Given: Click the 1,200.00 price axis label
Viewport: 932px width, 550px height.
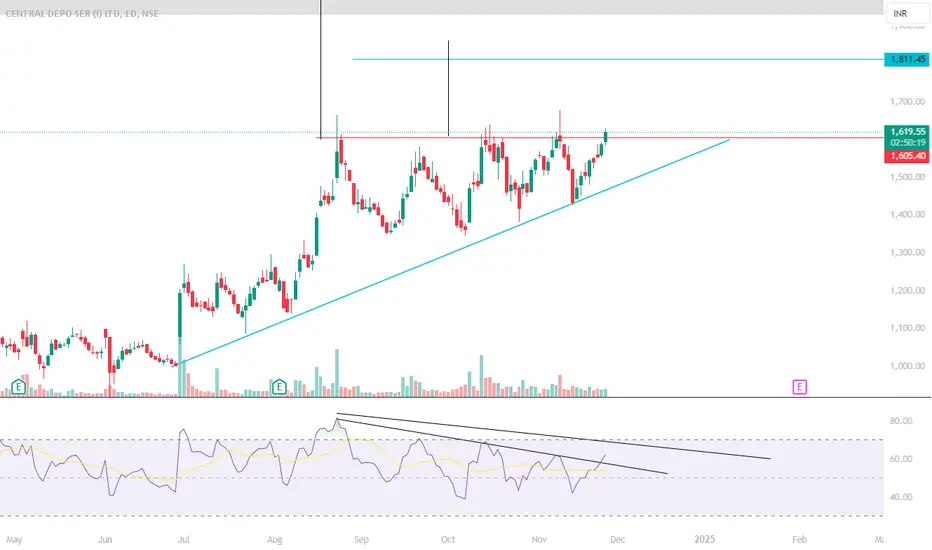Looking at the screenshot, I should (x=907, y=291).
